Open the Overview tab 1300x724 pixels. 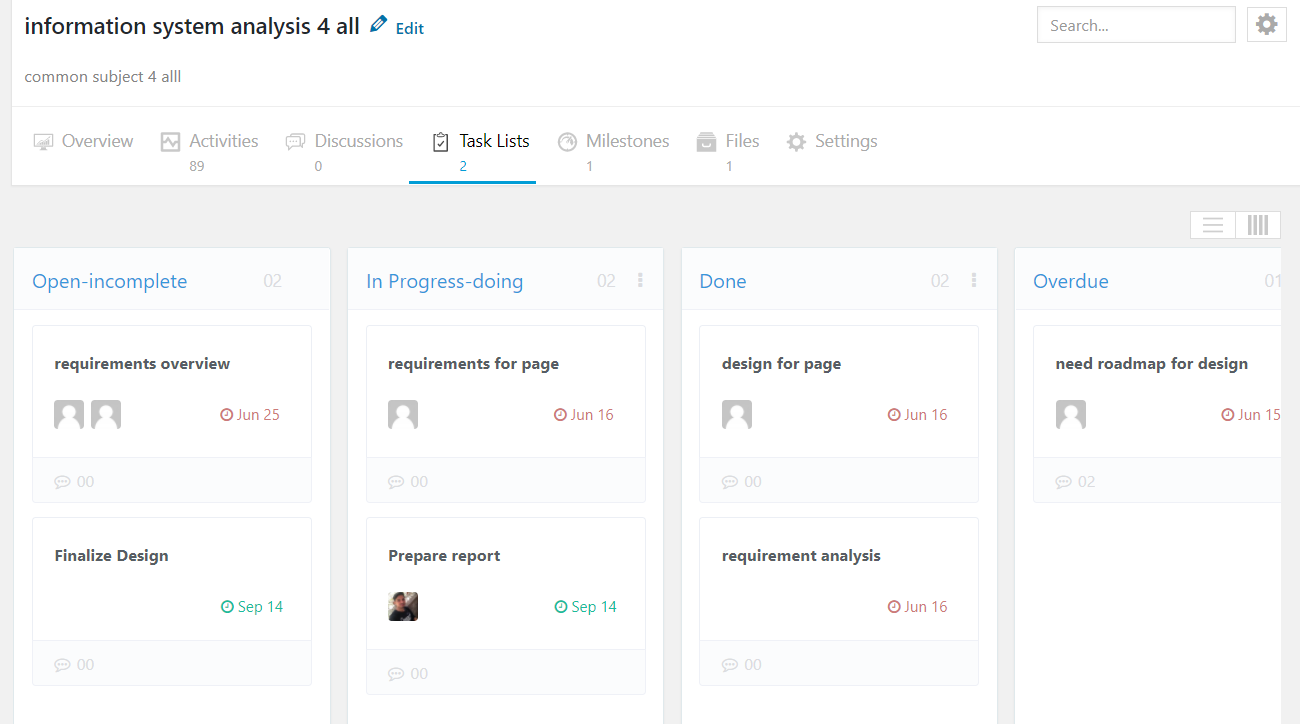[83, 142]
